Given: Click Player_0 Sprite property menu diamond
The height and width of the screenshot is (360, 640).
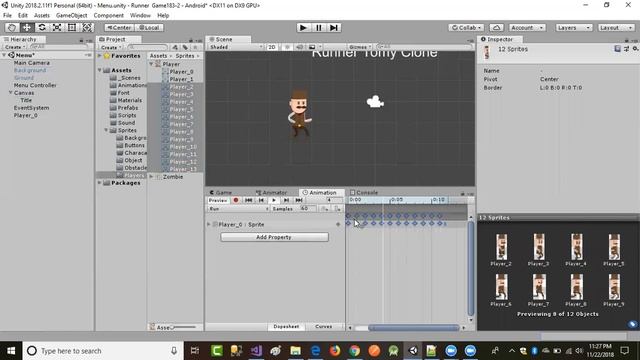Looking at the screenshot, I should coord(338,224).
